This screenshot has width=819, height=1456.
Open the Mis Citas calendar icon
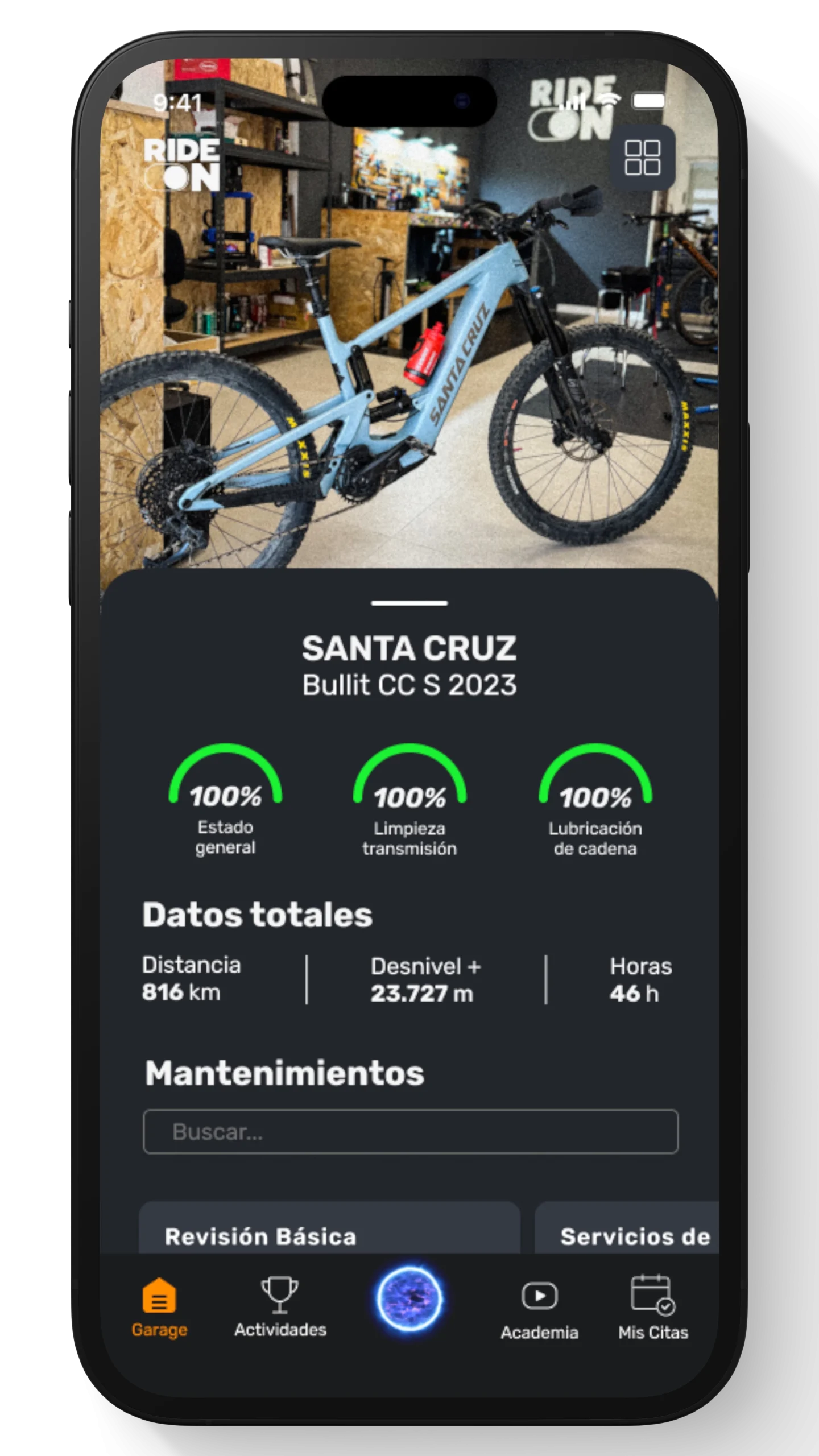(x=653, y=1295)
